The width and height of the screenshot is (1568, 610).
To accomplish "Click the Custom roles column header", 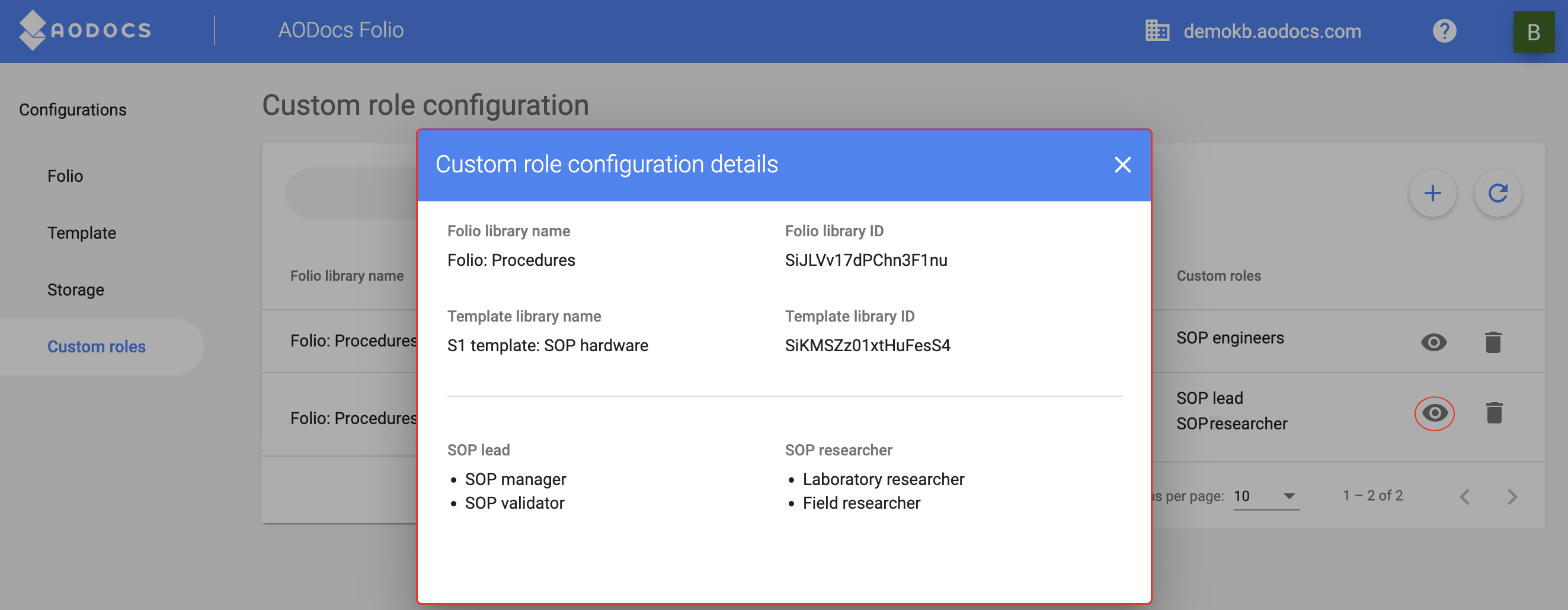I will [1218, 276].
